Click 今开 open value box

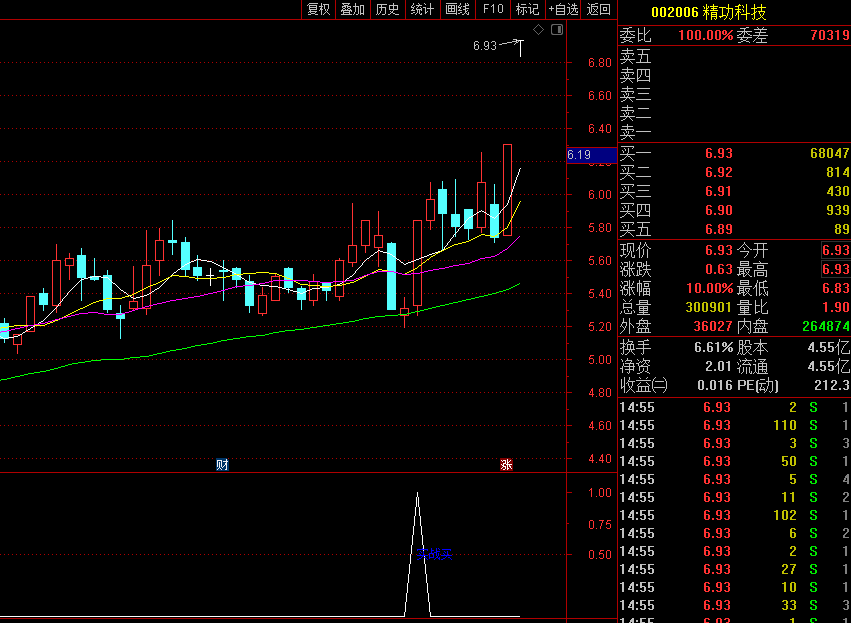point(836,250)
